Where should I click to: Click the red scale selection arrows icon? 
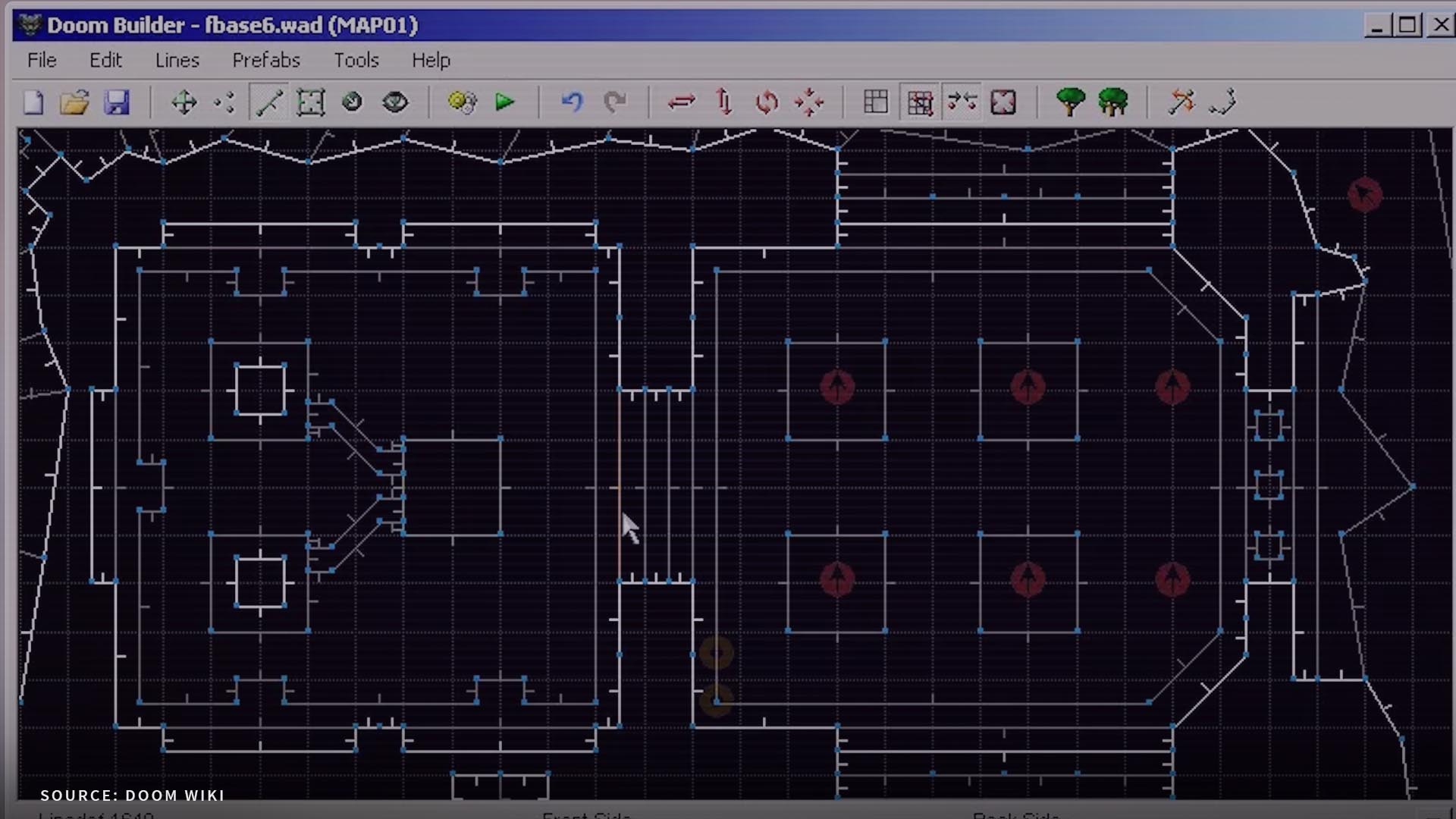coord(809,102)
